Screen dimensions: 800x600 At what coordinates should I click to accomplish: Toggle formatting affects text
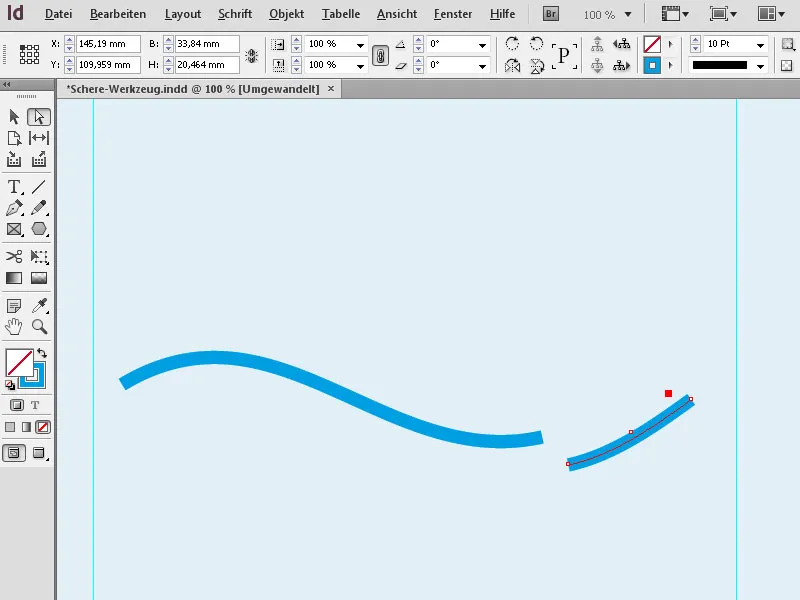(35, 405)
